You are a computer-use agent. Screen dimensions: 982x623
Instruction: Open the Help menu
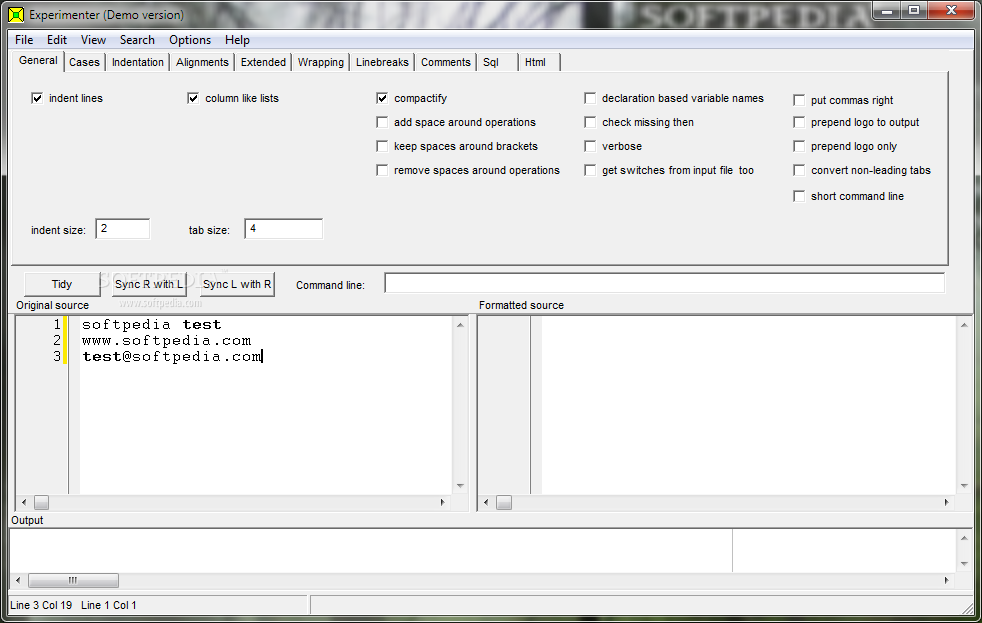coord(237,39)
